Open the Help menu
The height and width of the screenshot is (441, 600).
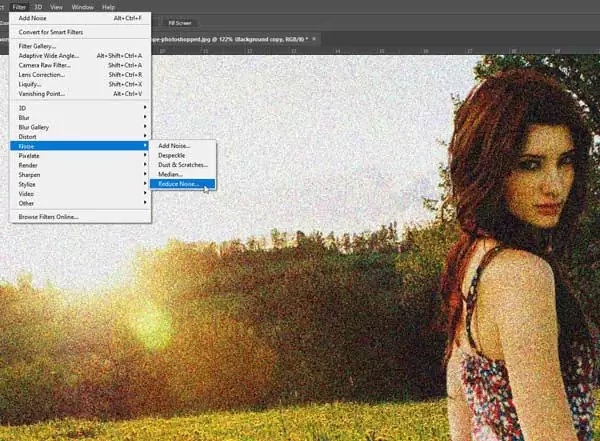pyautogui.click(x=108, y=7)
